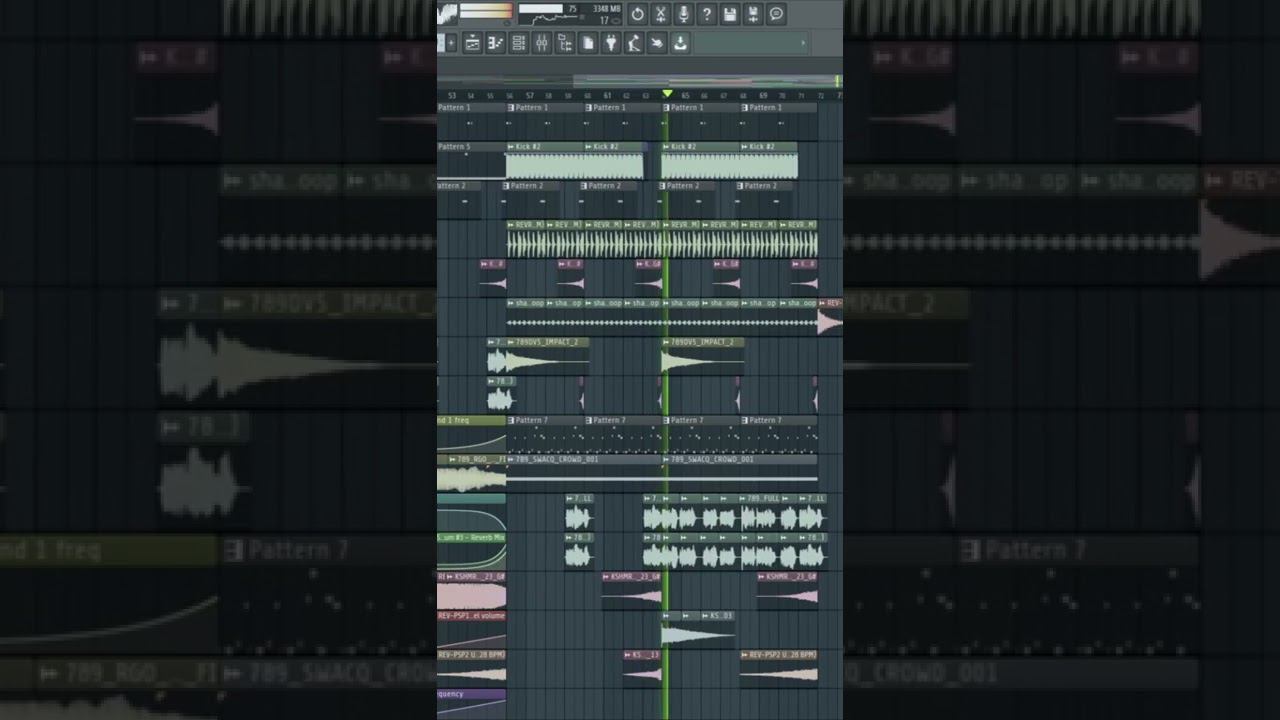Render as audio file with save-waveform icon
The width and height of the screenshot is (1280, 720).
click(753, 14)
